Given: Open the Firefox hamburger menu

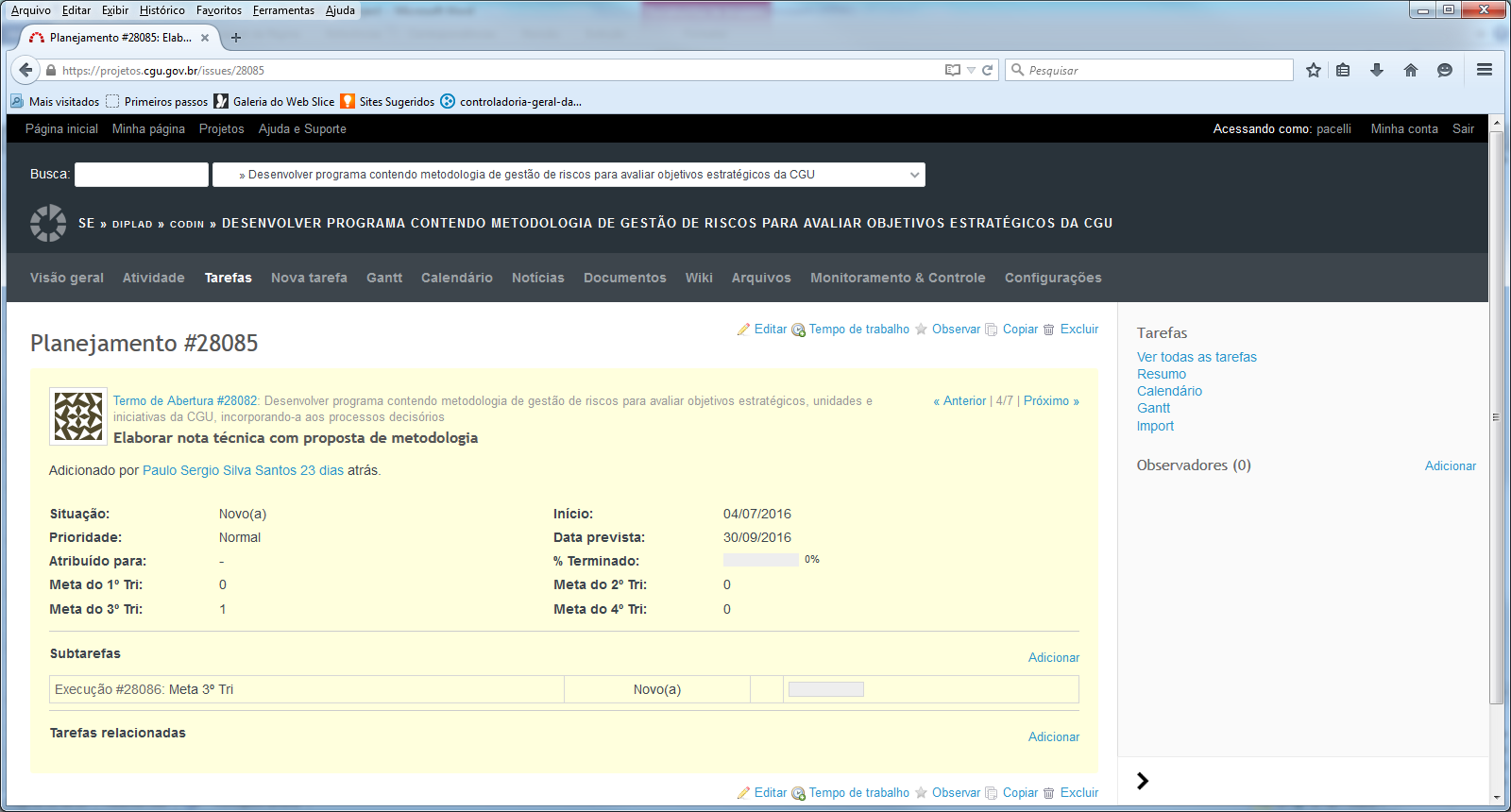Looking at the screenshot, I should [1485, 70].
